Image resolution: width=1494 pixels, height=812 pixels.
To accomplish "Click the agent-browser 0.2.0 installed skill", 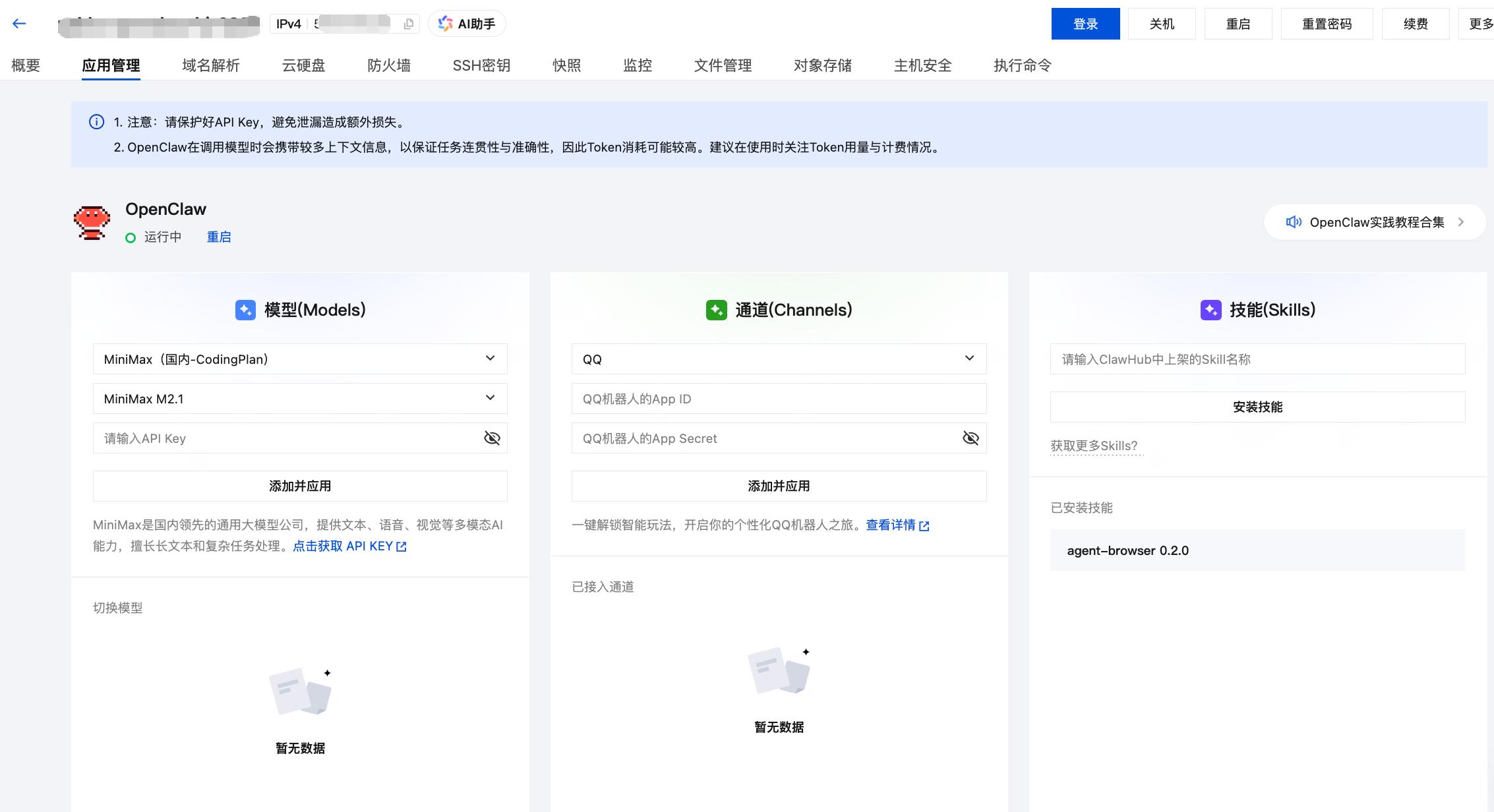I will (1129, 550).
